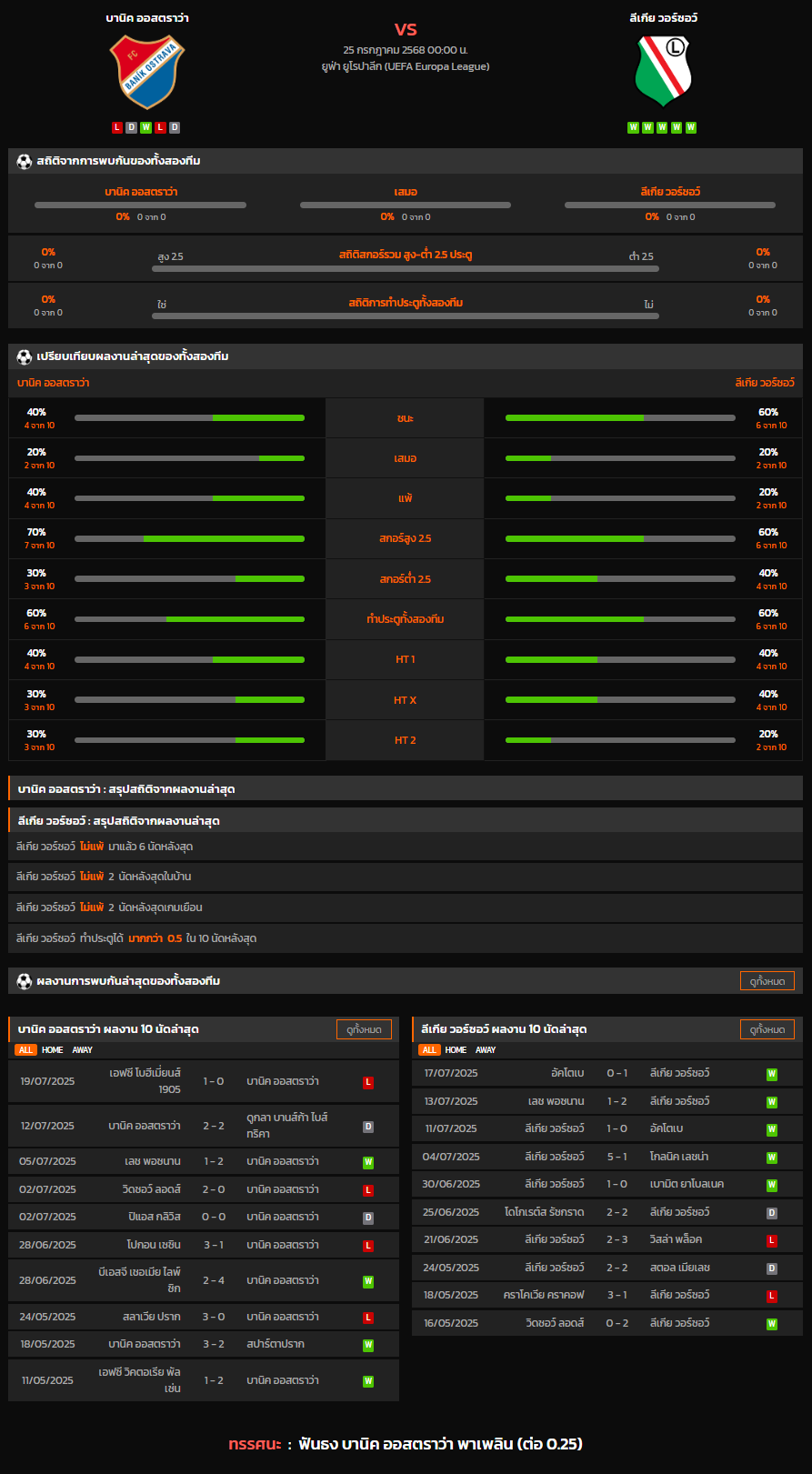Image resolution: width=812 pixels, height=1474 pixels.
Task: Click ดูทั้งหมด in Legia Warsaw's last-10 header
Action: pos(767,1029)
